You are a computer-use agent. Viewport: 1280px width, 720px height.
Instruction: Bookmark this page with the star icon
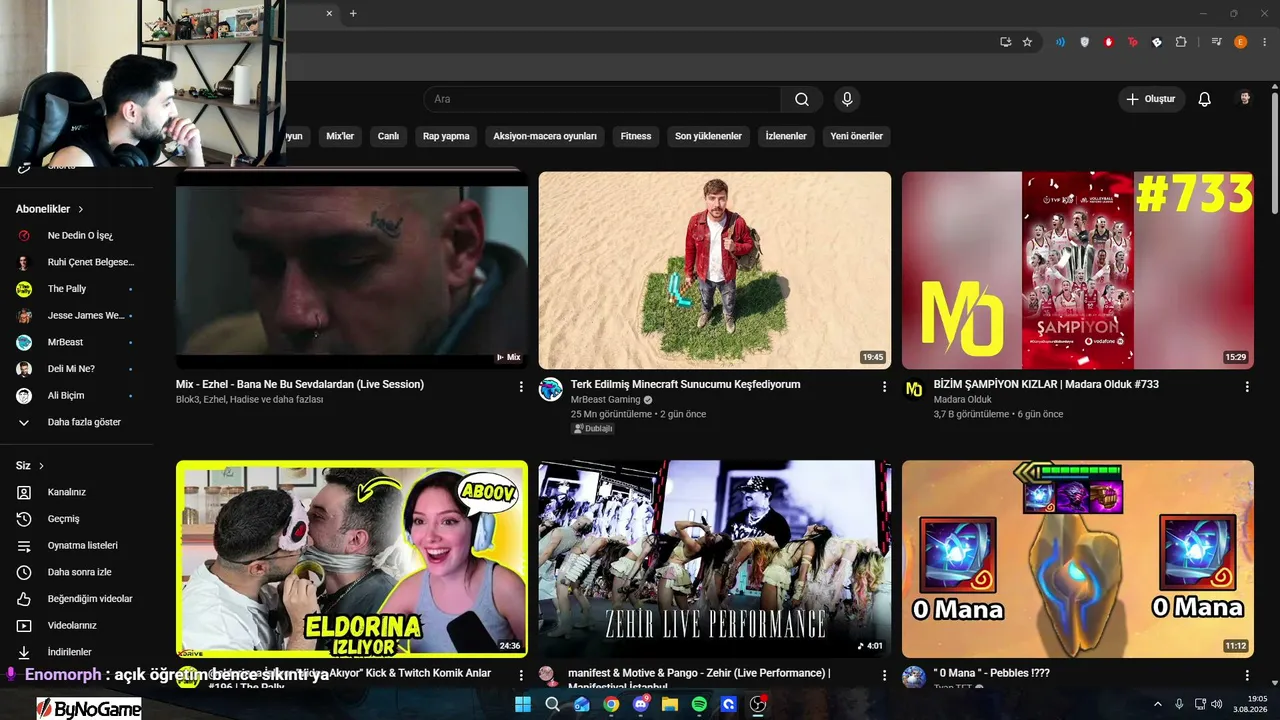[x=1027, y=42]
